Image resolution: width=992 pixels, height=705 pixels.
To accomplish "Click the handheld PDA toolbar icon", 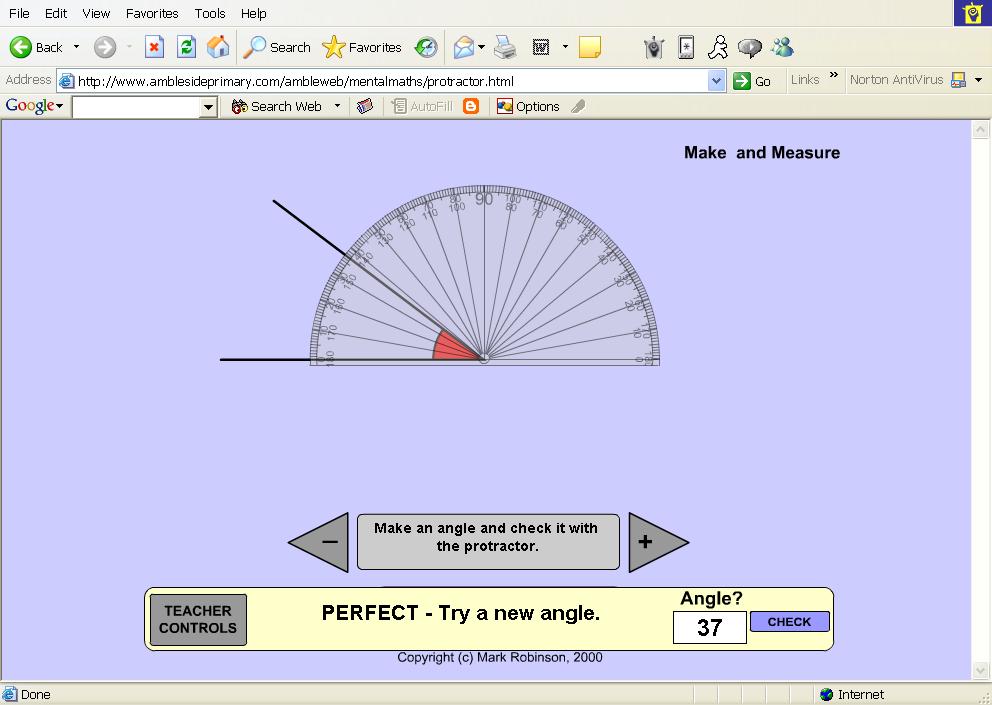I will (x=686, y=47).
